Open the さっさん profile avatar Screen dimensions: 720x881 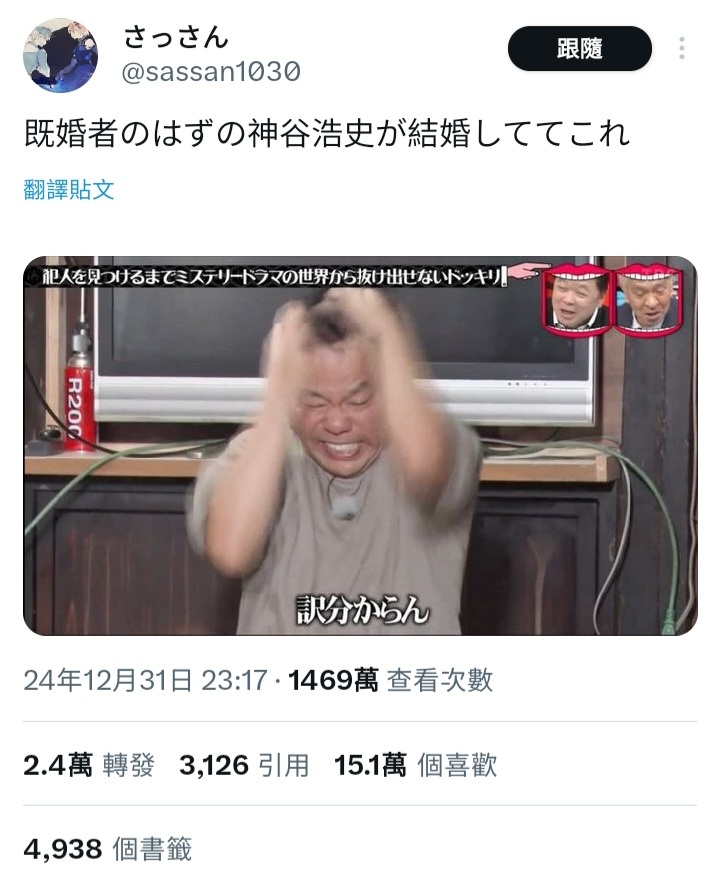(x=60, y=55)
